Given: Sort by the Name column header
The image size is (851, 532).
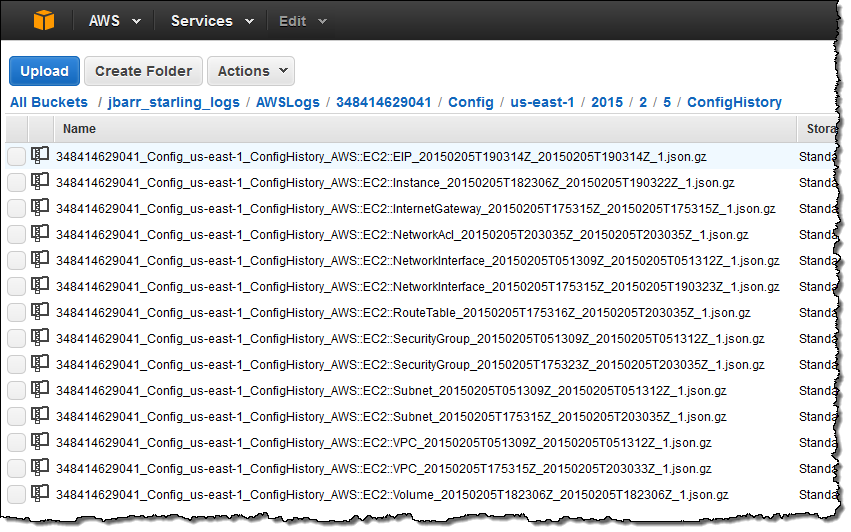Looking at the screenshot, I should pos(80,128).
